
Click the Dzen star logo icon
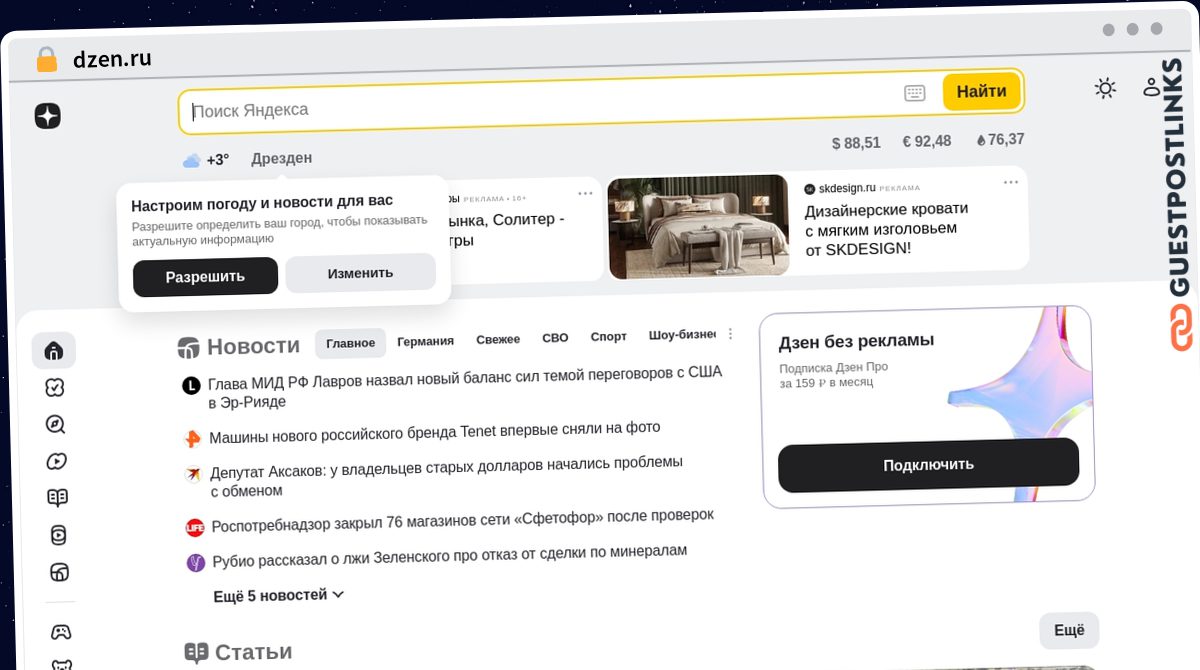[x=47, y=116]
